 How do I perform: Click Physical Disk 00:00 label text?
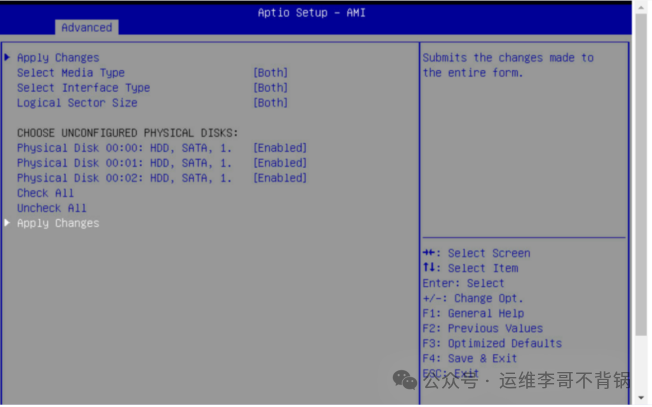pyautogui.click(x=124, y=148)
